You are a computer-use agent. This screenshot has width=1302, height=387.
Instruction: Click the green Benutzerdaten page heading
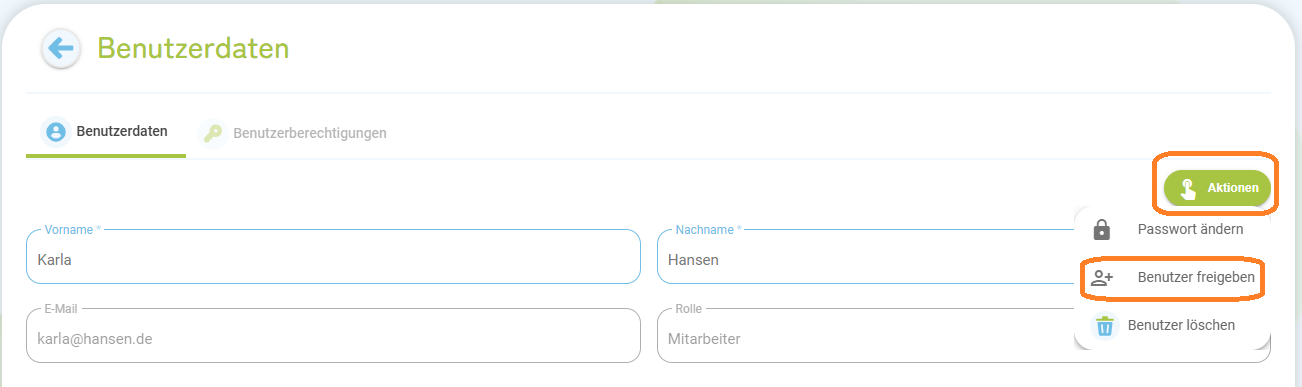point(193,48)
